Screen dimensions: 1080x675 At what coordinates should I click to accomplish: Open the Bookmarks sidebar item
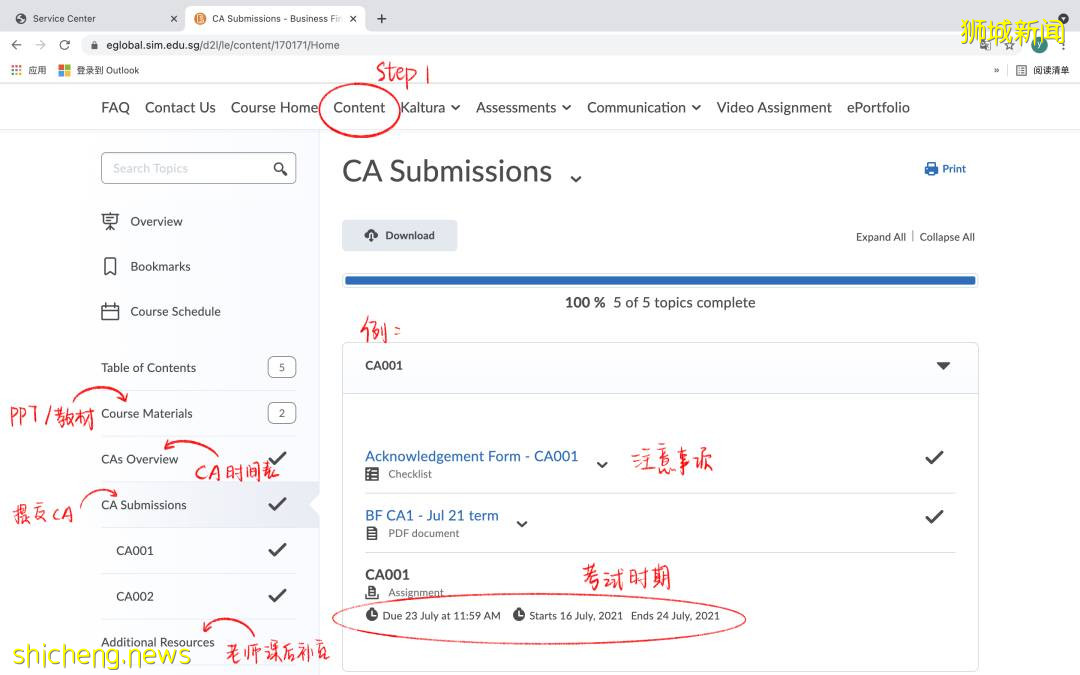[160, 267]
